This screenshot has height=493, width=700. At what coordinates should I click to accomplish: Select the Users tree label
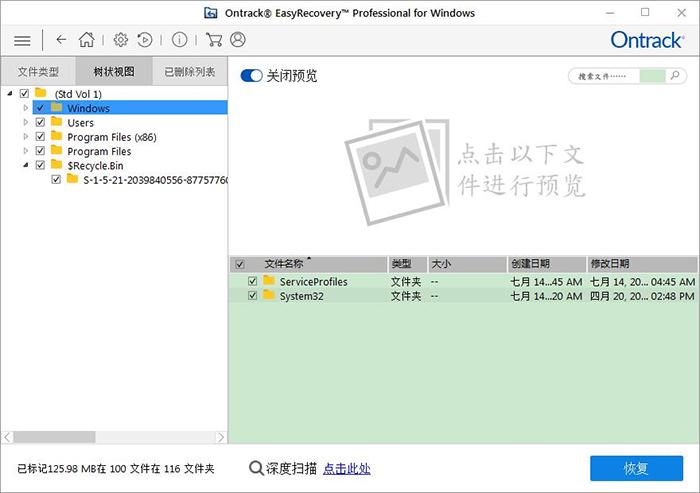coord(80,123)
